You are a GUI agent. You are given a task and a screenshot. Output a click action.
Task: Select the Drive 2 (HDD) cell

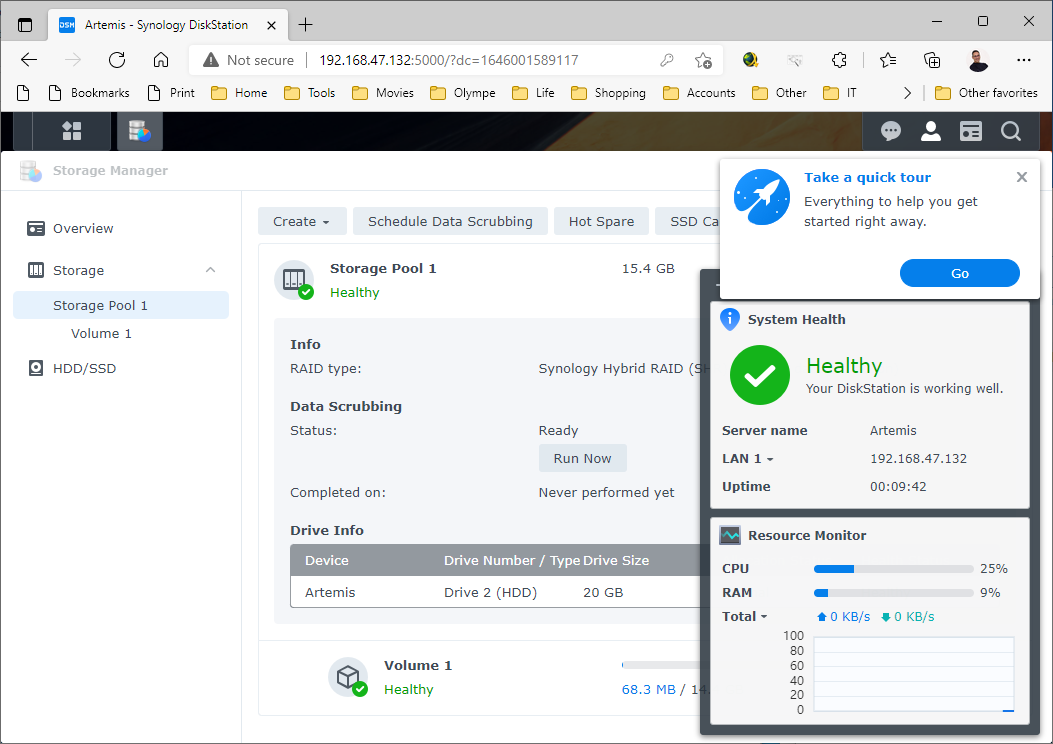(490, 592)
